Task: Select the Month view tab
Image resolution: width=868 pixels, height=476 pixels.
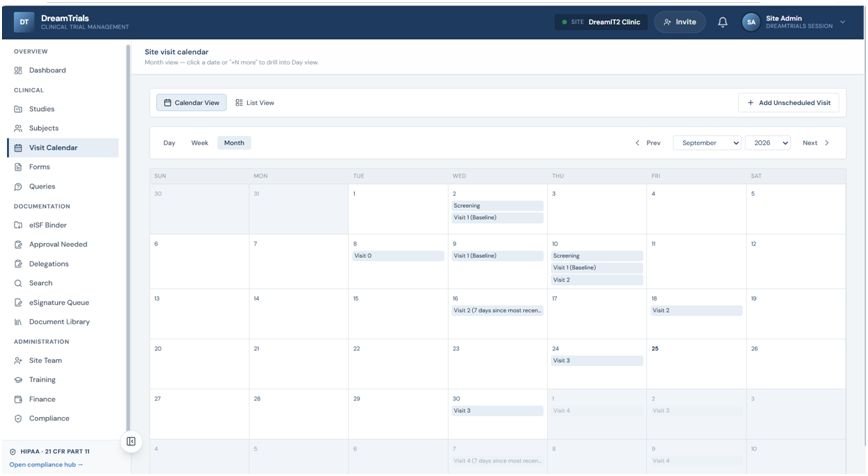Action: coord(234,143)
